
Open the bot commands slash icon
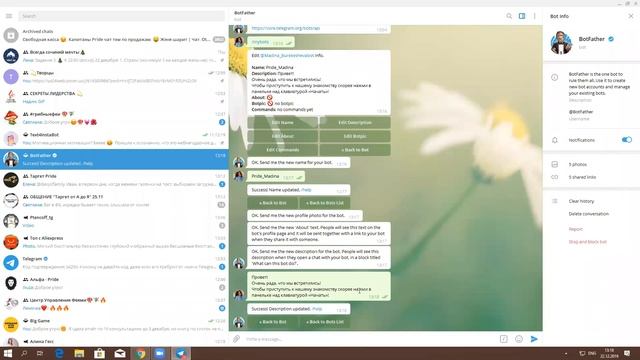(x=504, y=339)
